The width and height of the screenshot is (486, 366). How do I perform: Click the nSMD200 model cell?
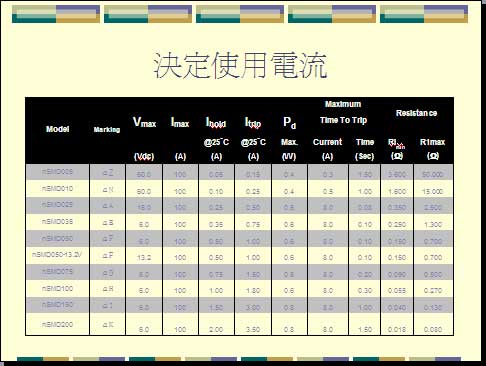tap(57, 324)
